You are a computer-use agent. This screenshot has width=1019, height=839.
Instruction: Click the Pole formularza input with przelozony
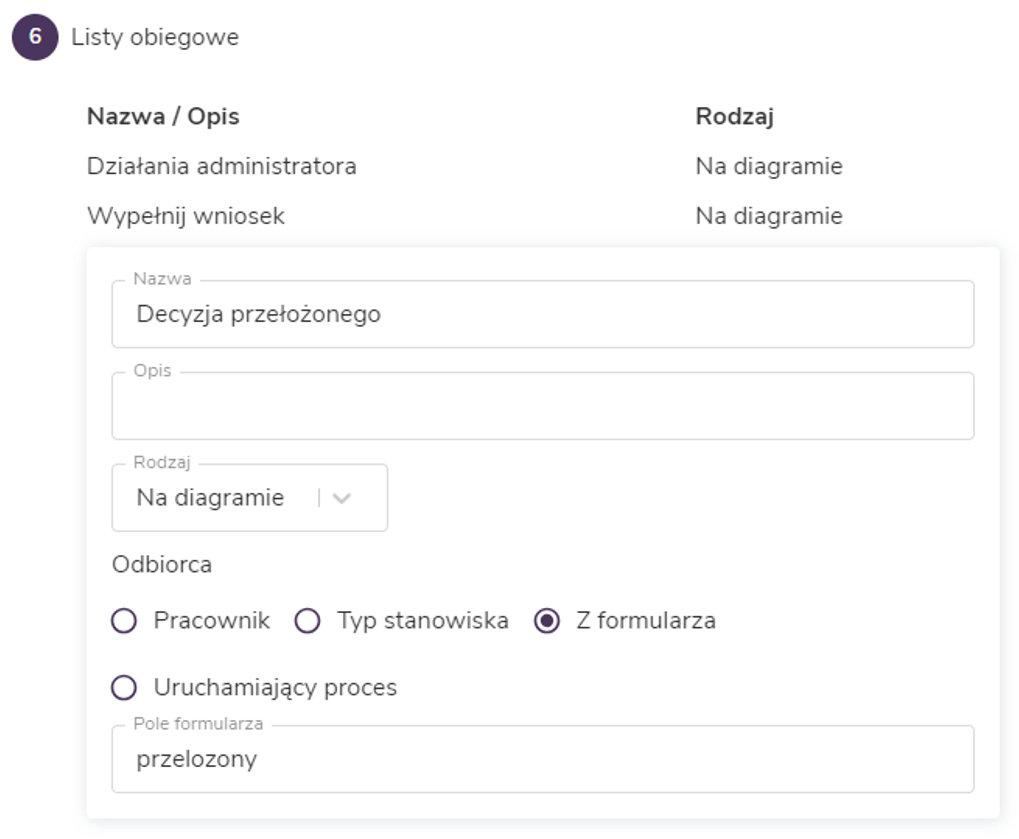(x=542, y=760)
